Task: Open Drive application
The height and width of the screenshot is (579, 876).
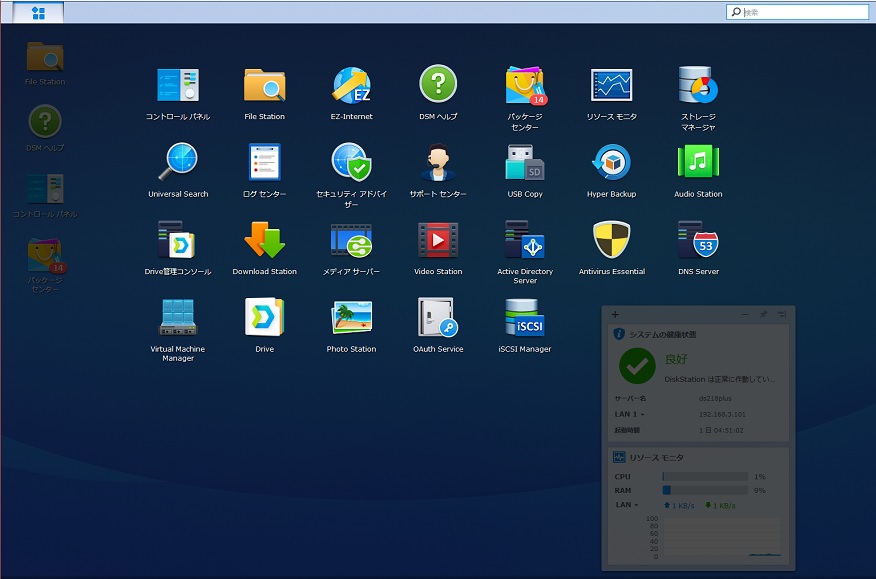Action: click(x=264, y=317)
